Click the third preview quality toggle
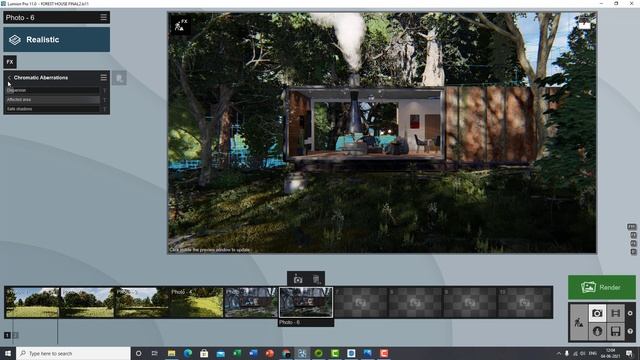This screenshot has height=360, width=640. pyautogui.click(x=633, y=244)
